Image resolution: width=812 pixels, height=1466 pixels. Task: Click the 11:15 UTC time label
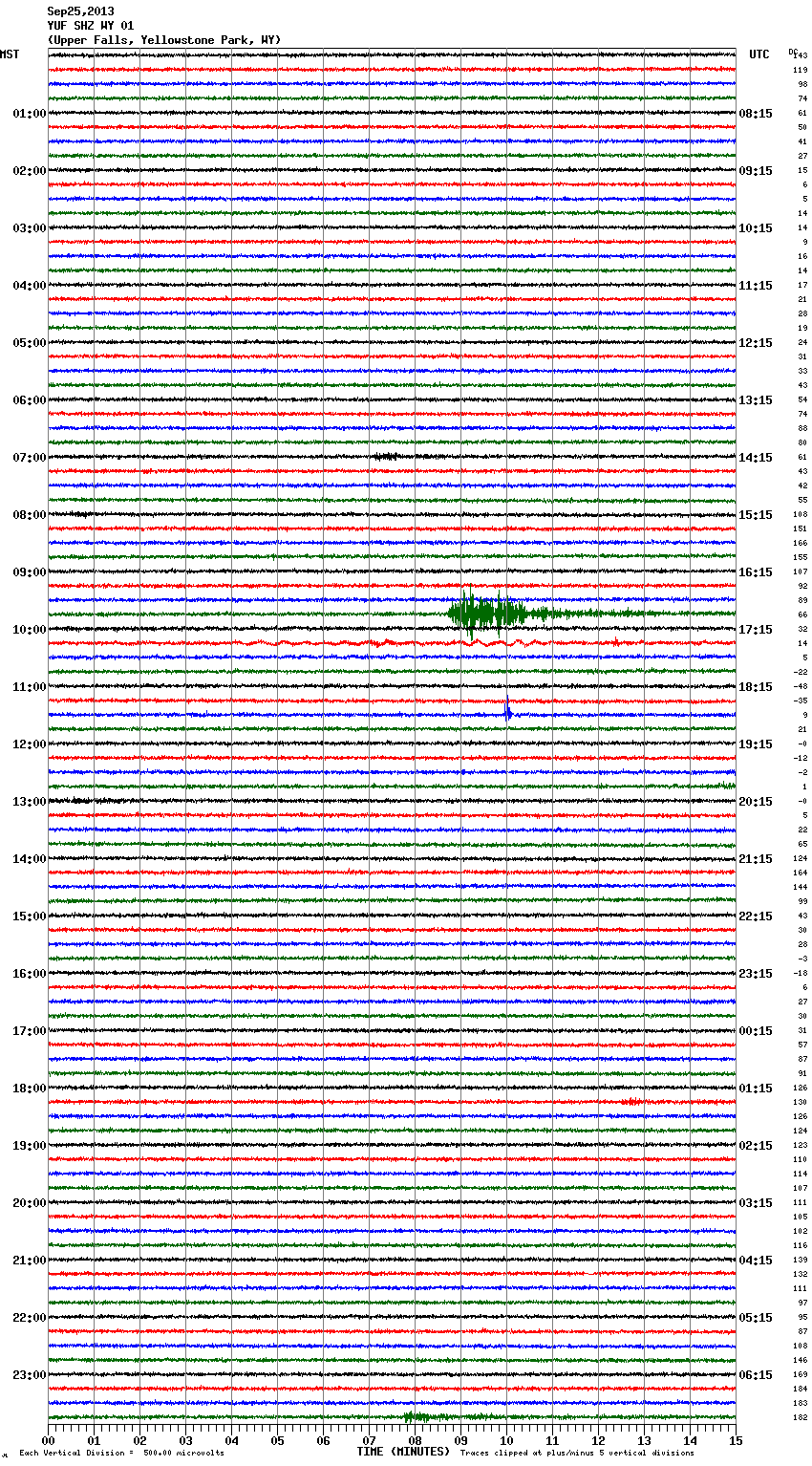click(756, 286)
